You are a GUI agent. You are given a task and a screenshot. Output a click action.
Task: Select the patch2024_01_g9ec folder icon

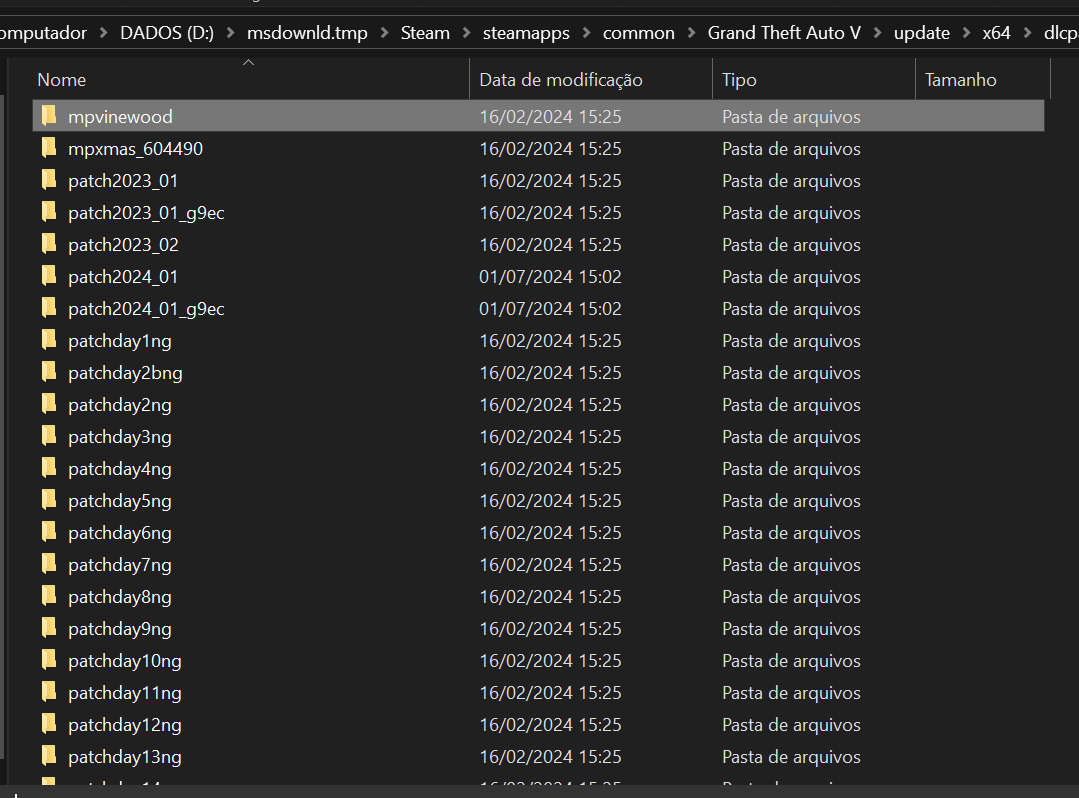[x=49, y=309]
